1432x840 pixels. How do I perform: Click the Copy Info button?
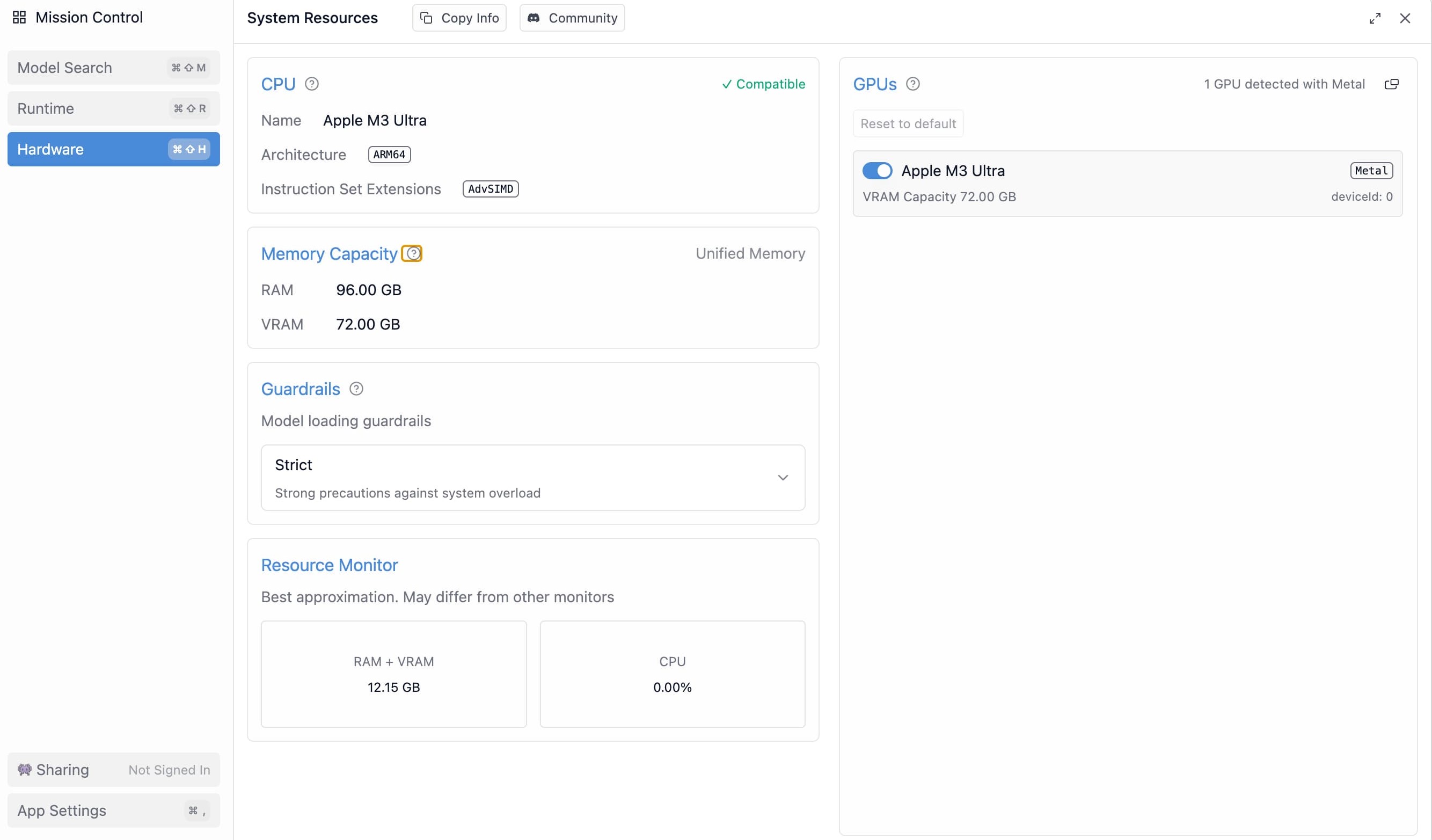coord(459,18)
